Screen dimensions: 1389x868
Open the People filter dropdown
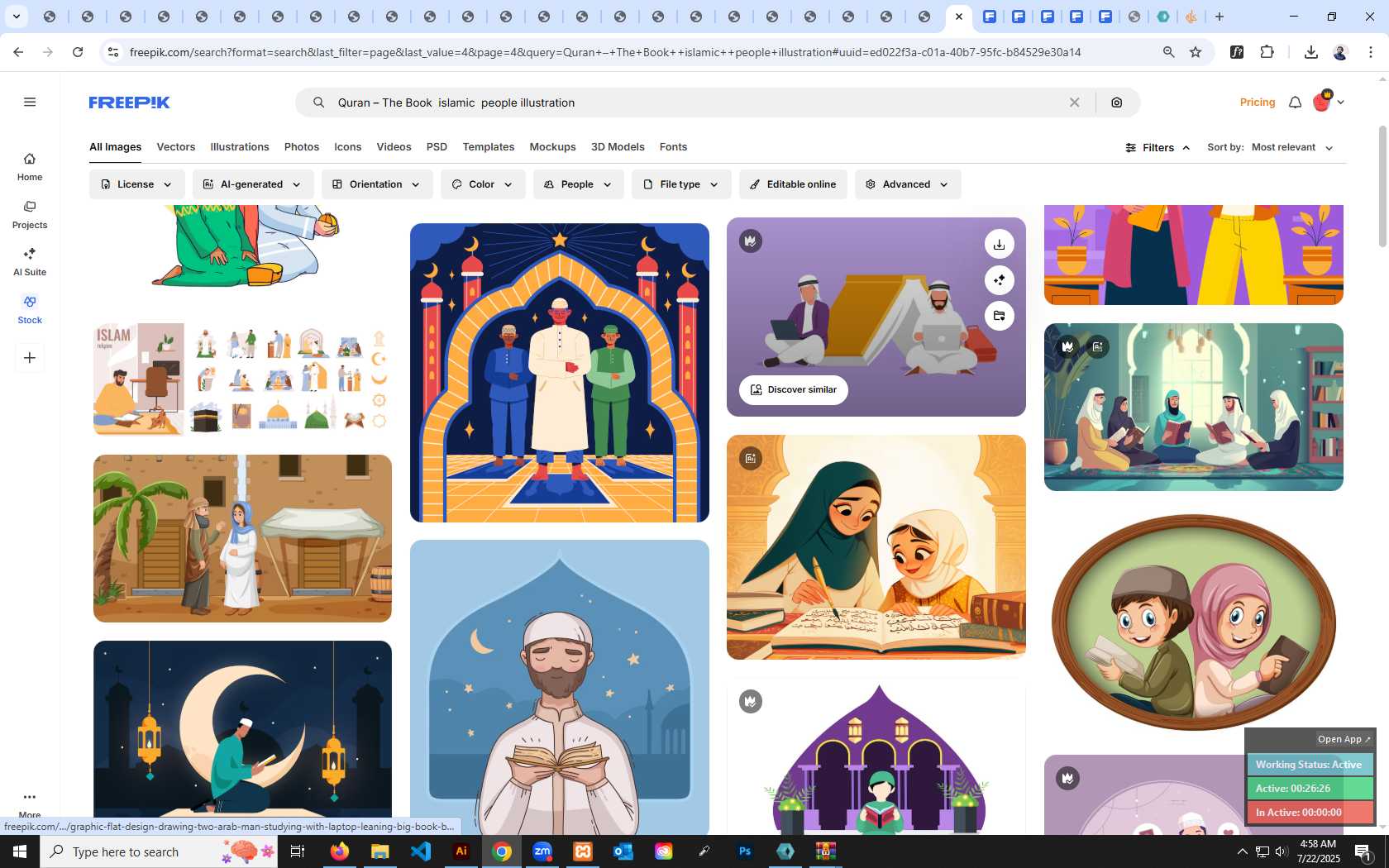(x=578, y=184)
